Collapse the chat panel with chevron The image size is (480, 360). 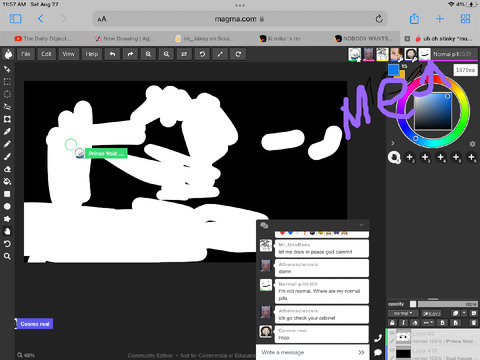(361, 225)
